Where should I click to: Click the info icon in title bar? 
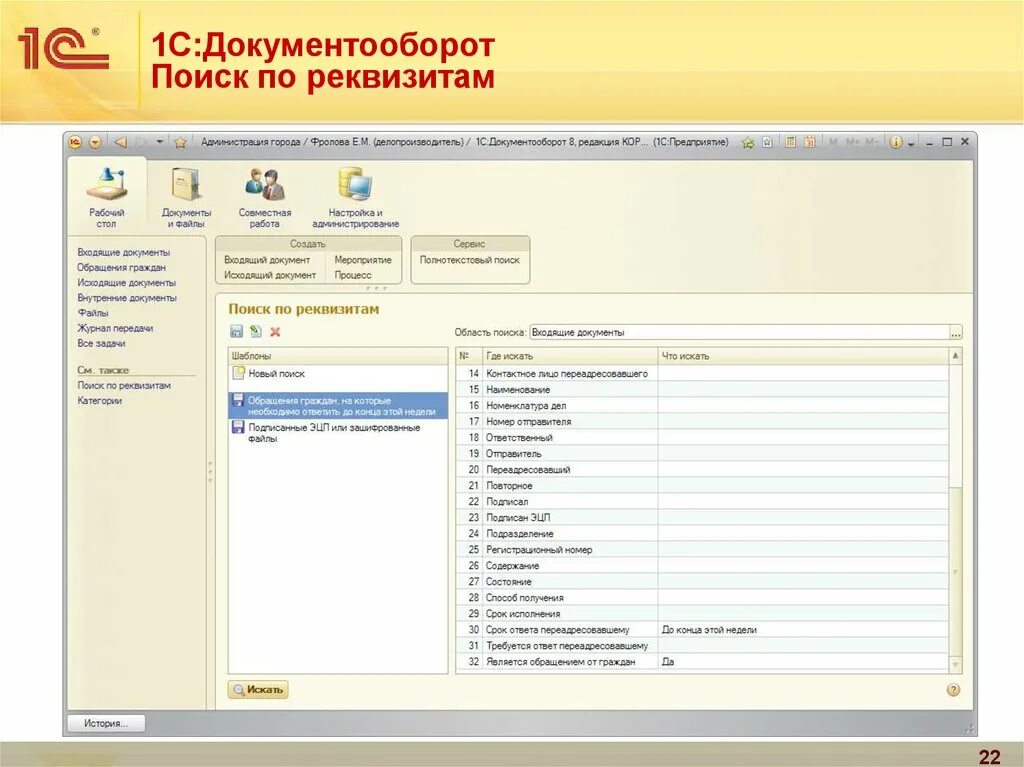896,142
